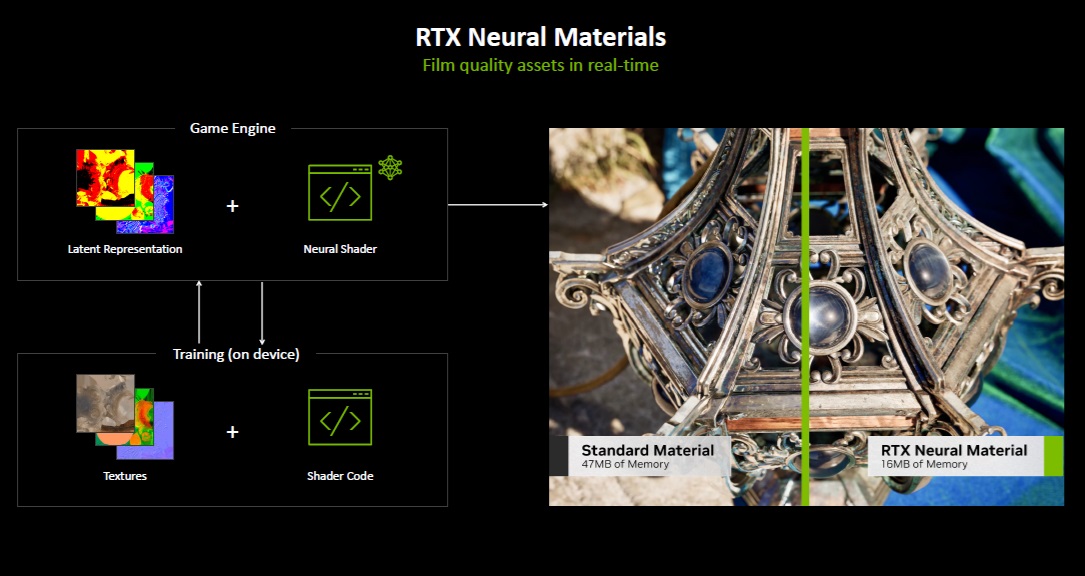1085x576 pixels.
Task: Click the plus sign in Training box
Action: tap(233, 432)
